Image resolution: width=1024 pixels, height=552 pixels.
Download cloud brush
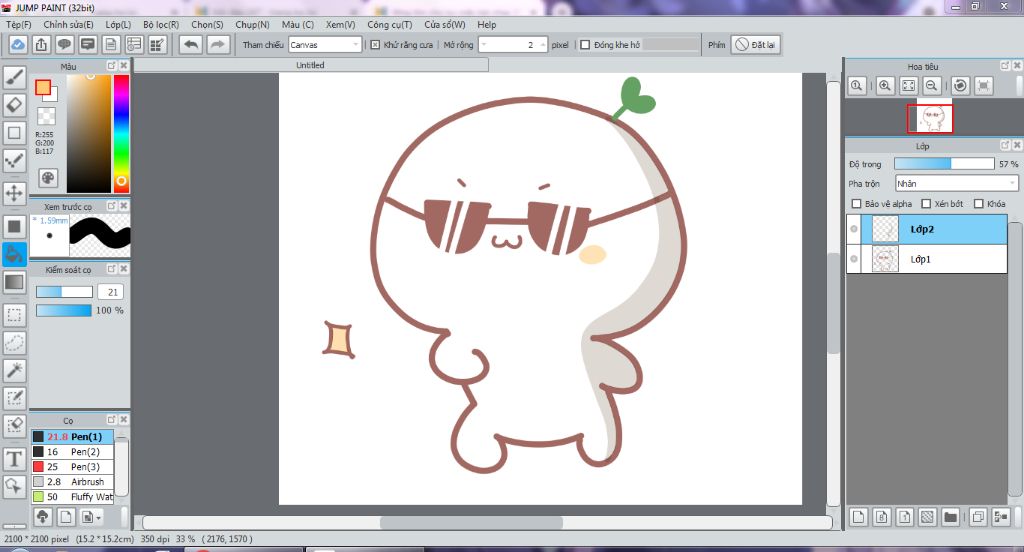[42, 517]
